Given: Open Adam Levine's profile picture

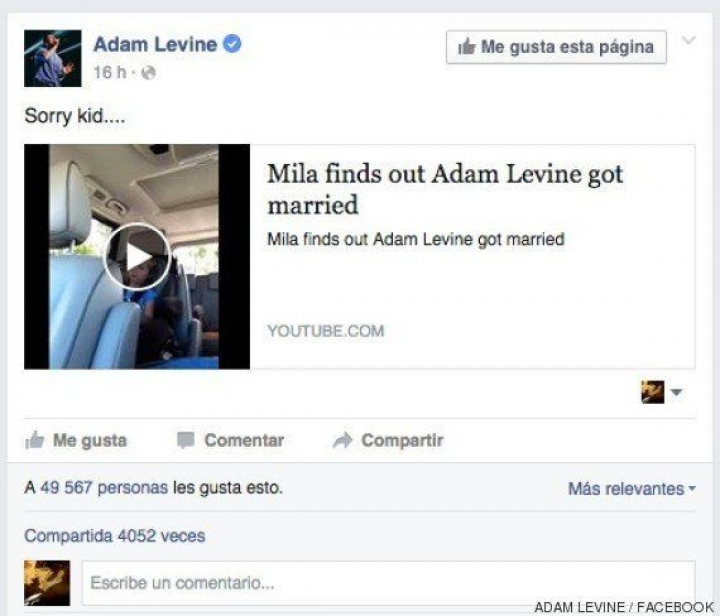Looking at the screenshot, I should click(x=53, y=58).
